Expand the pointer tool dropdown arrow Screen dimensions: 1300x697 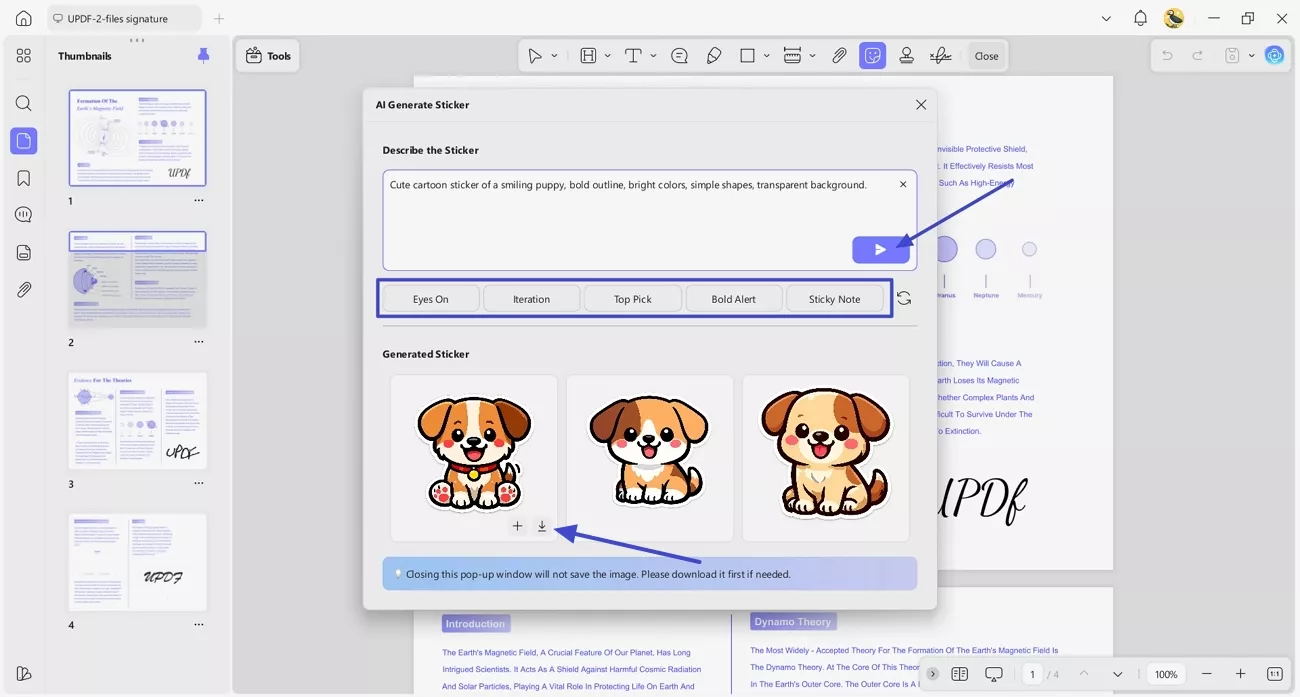point(554,56)
